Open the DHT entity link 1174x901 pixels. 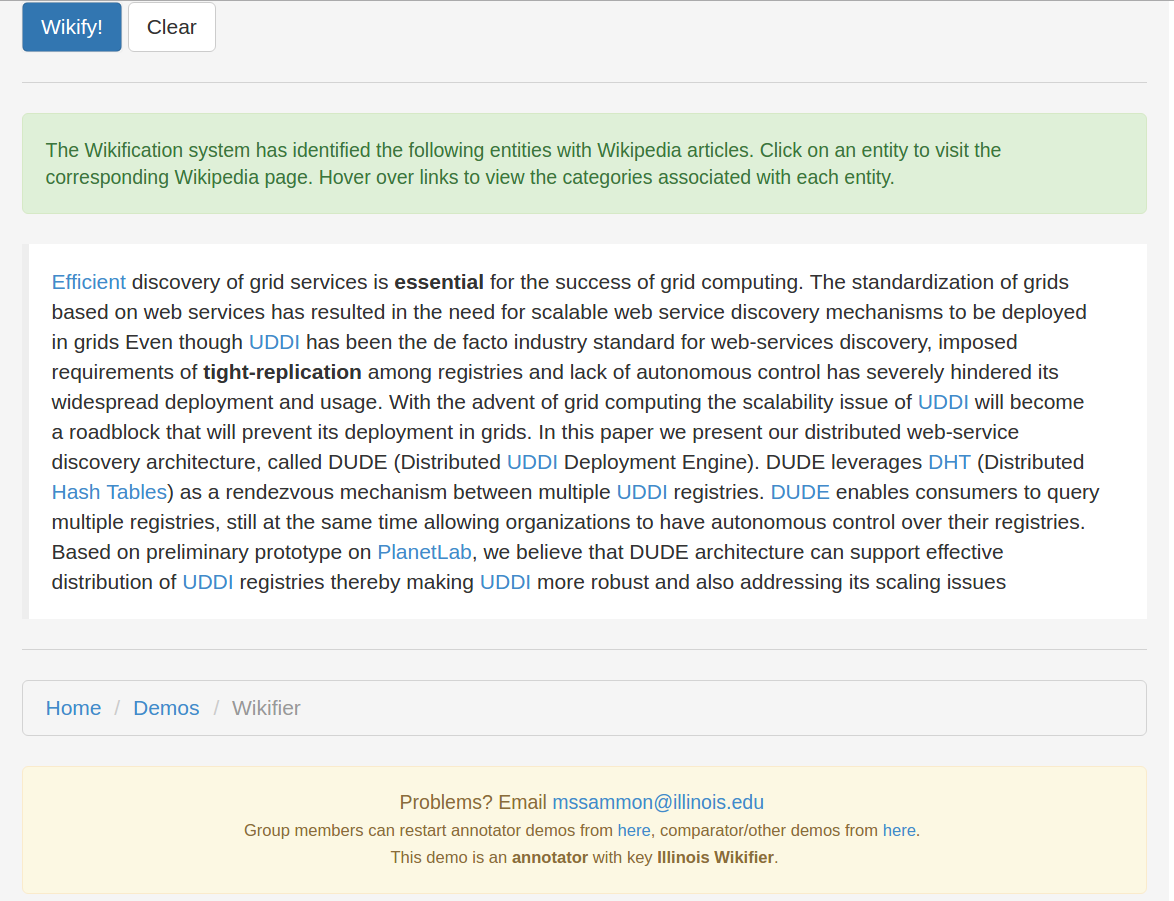949,462
